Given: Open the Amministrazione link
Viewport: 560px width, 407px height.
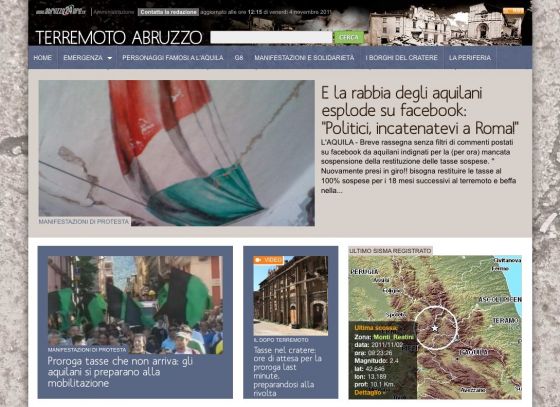Looking at the screenshot, I should (114, 12).
